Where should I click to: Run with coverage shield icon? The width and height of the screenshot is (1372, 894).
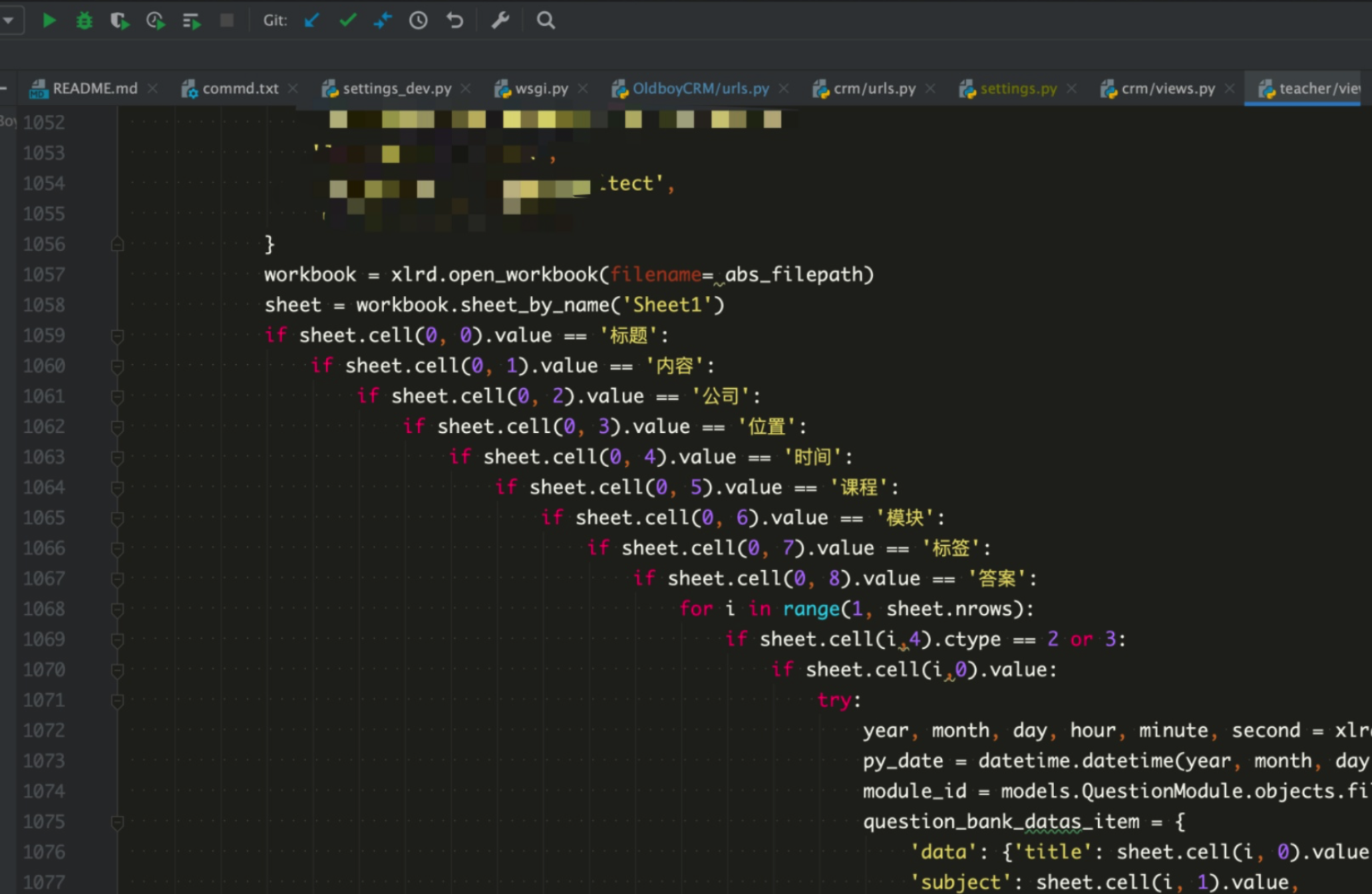tap(120, 21)
